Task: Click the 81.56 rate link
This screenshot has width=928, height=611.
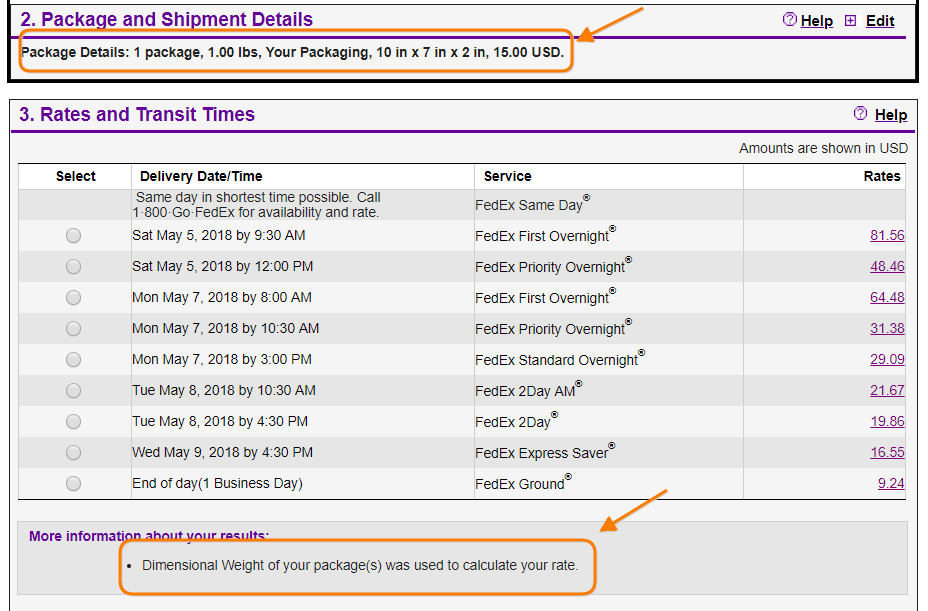Action: click(886, 235)
